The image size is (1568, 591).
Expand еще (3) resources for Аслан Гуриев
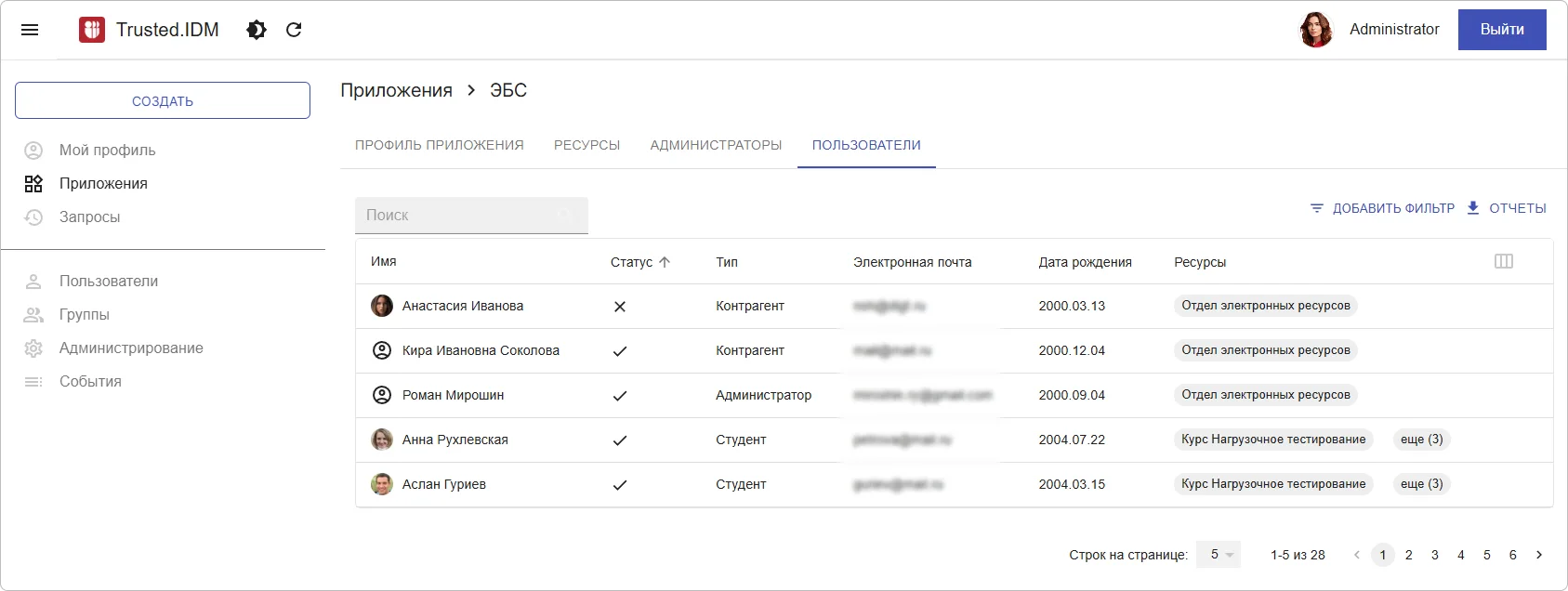(1421, 484)
